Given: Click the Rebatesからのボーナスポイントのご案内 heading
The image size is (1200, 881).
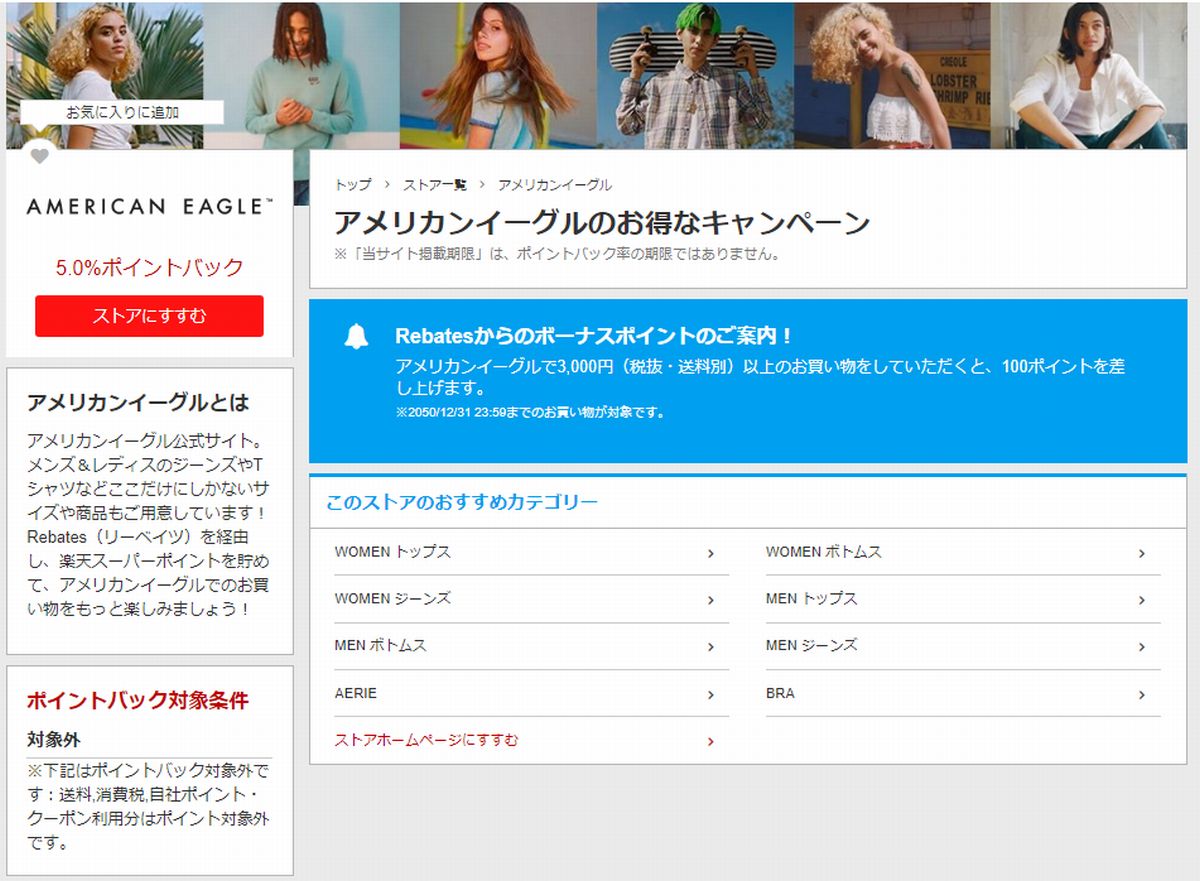Looking at the screenshot, I should click(x=594, y=336).
